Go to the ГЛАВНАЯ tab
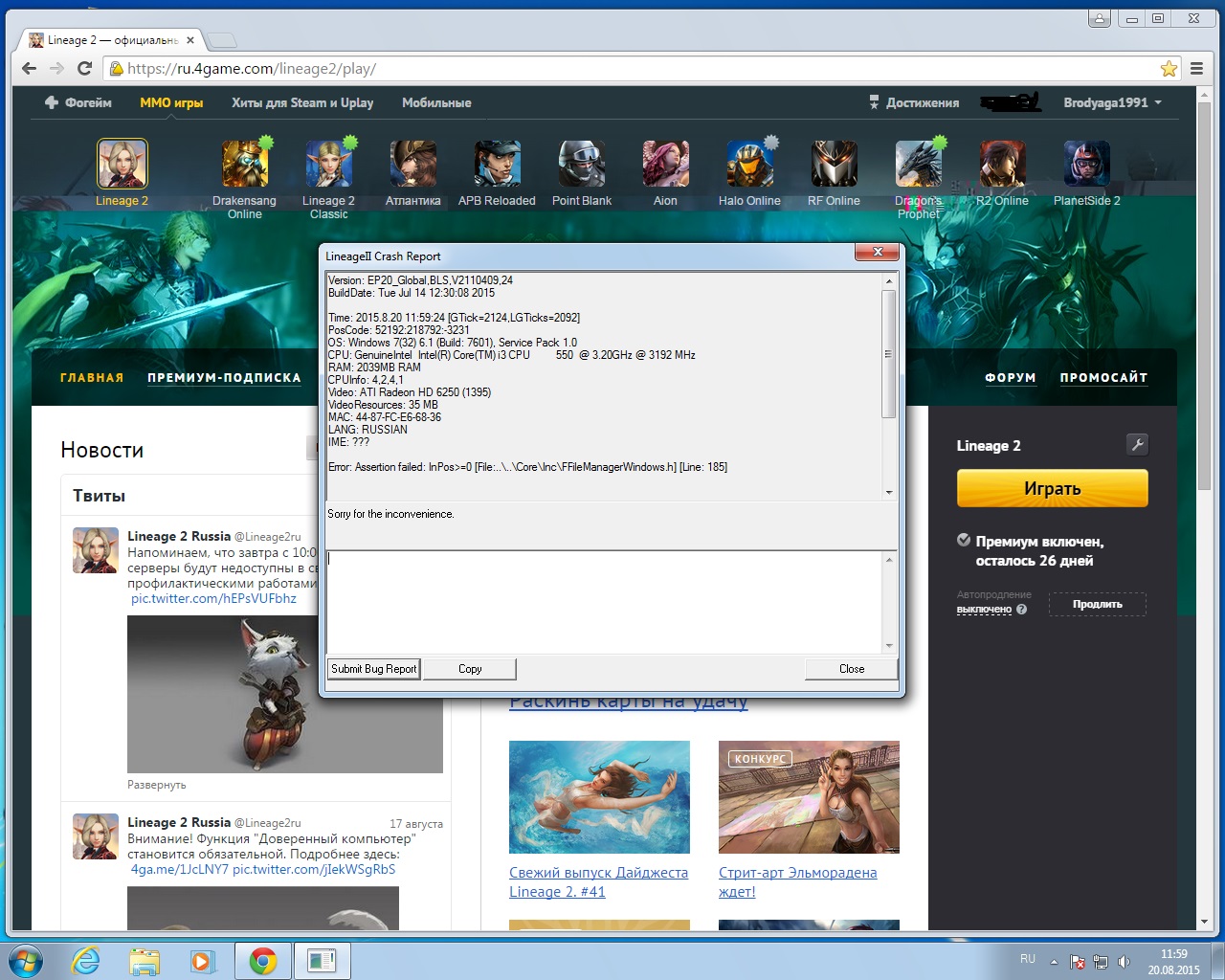 point(92,378)
